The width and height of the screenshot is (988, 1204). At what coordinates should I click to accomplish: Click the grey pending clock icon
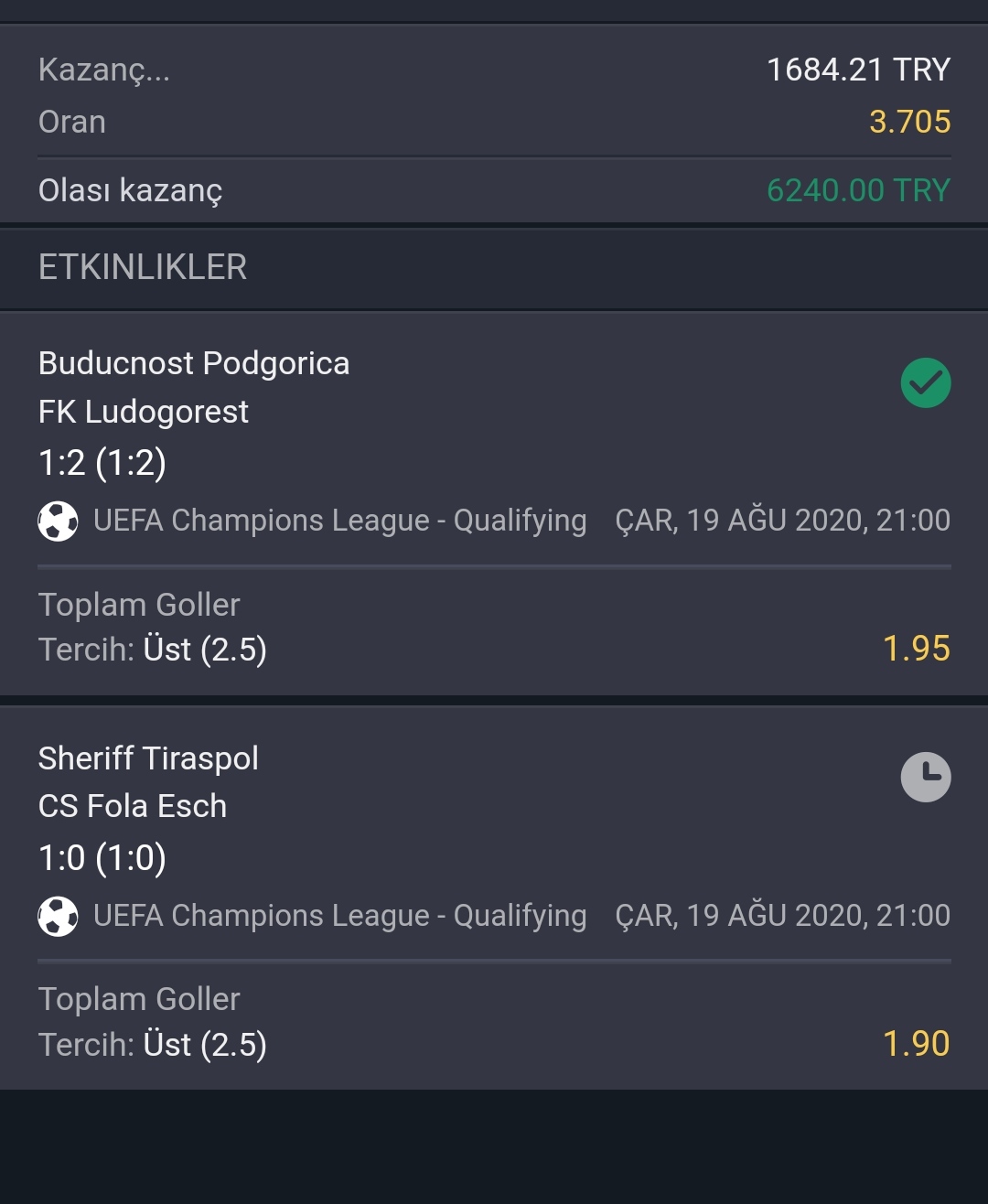pyautogui.click(x=926, y=777)
